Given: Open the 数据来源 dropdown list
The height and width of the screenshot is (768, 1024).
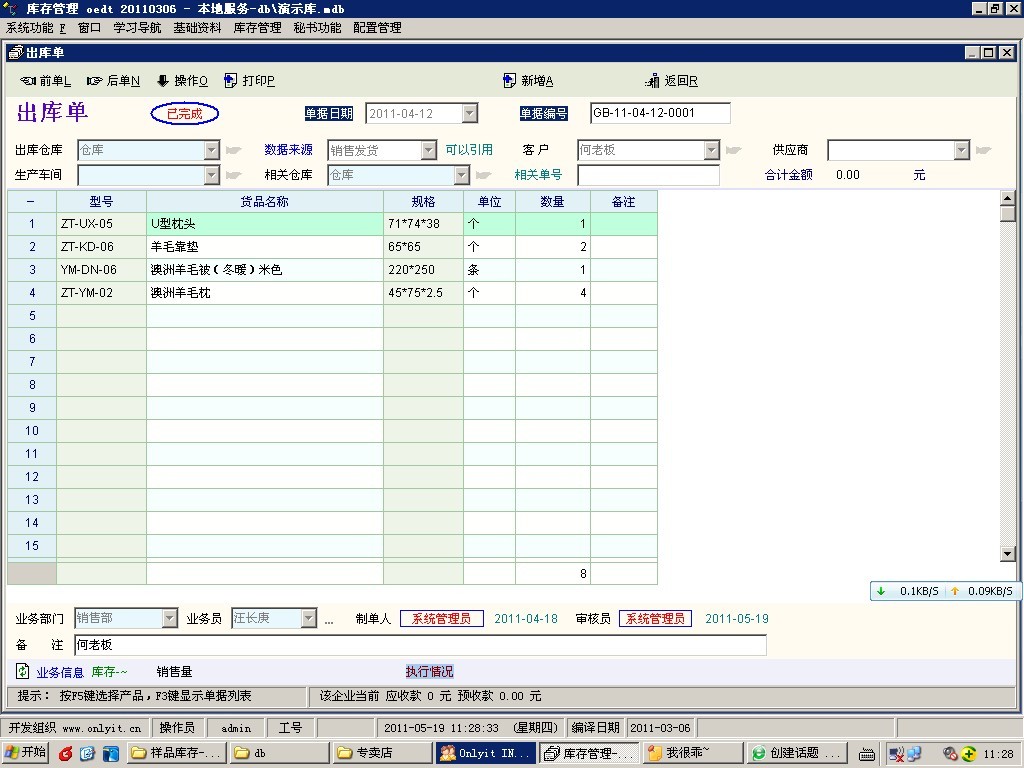Looking at the screenshot, I should (428, 150).
